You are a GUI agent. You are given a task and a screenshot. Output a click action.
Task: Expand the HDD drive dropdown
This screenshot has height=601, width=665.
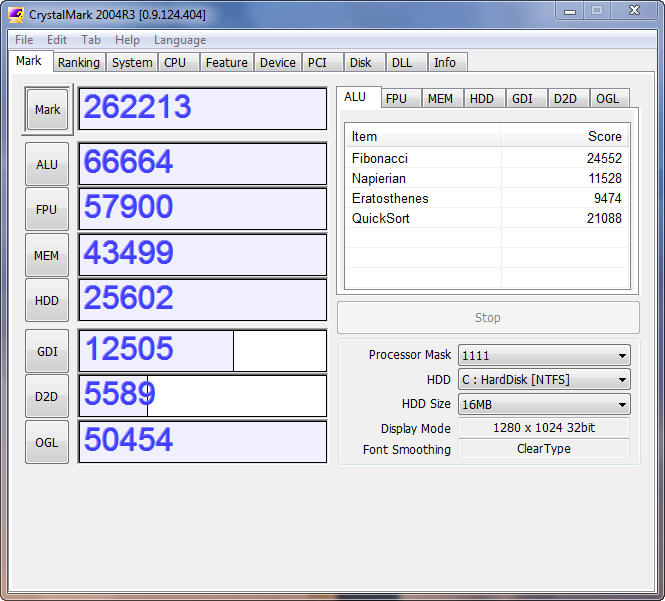click(544, 380)
